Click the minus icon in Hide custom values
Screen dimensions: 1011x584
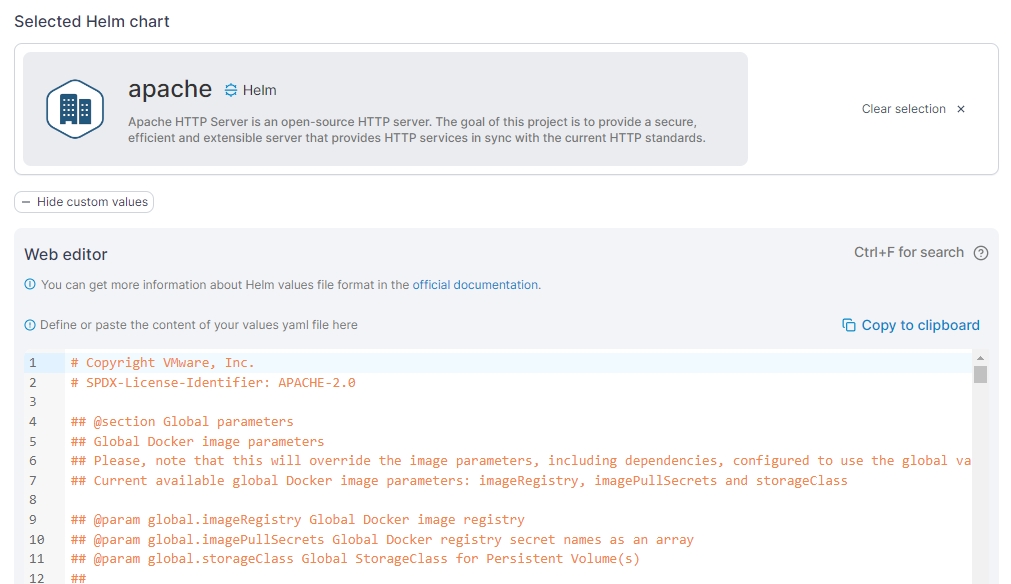(26, 202)
